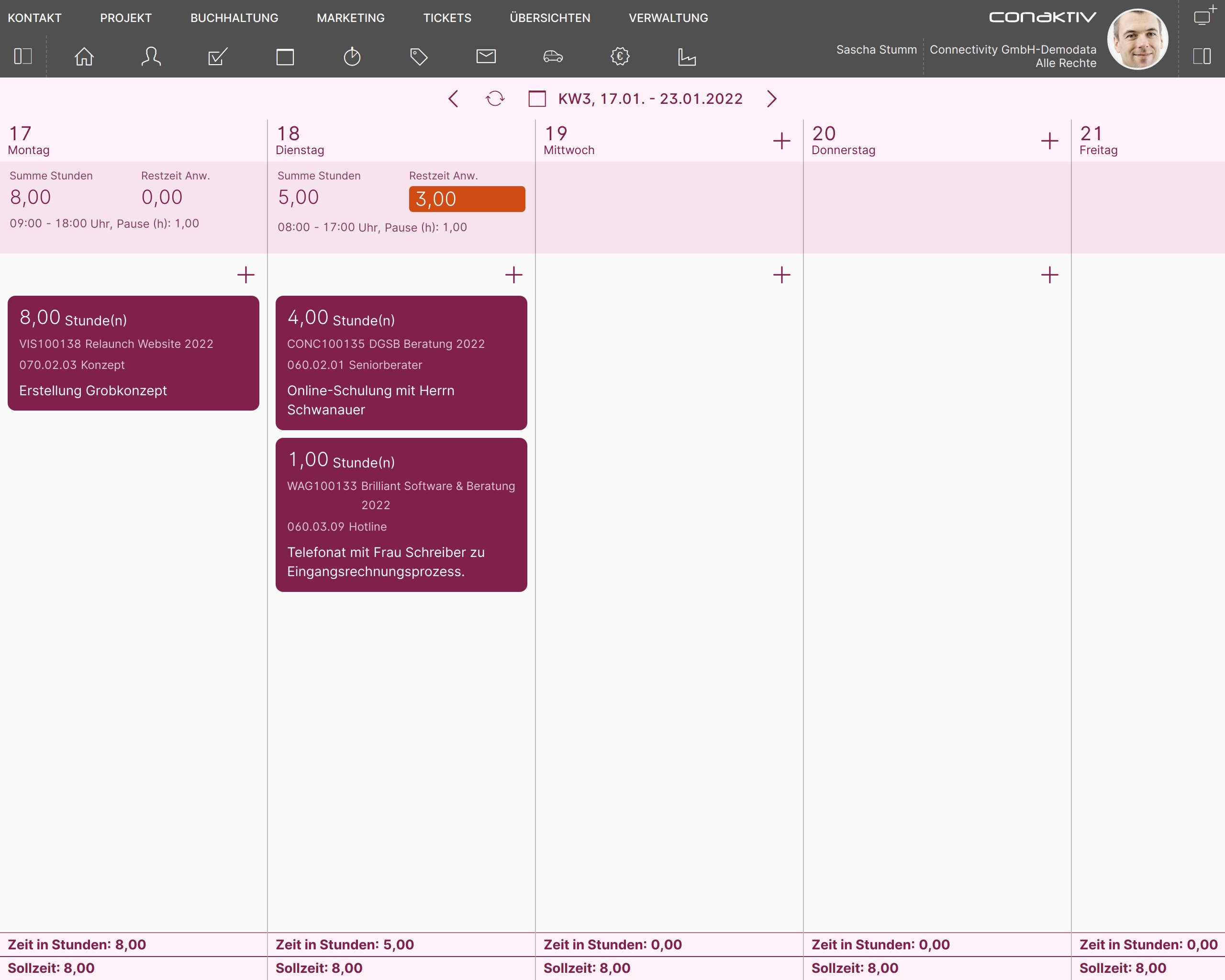The width and height of the screenshot is (1225, 980).
Task: Click Connectivity GmbH-Demodata label
Action: coord(1013,49)
